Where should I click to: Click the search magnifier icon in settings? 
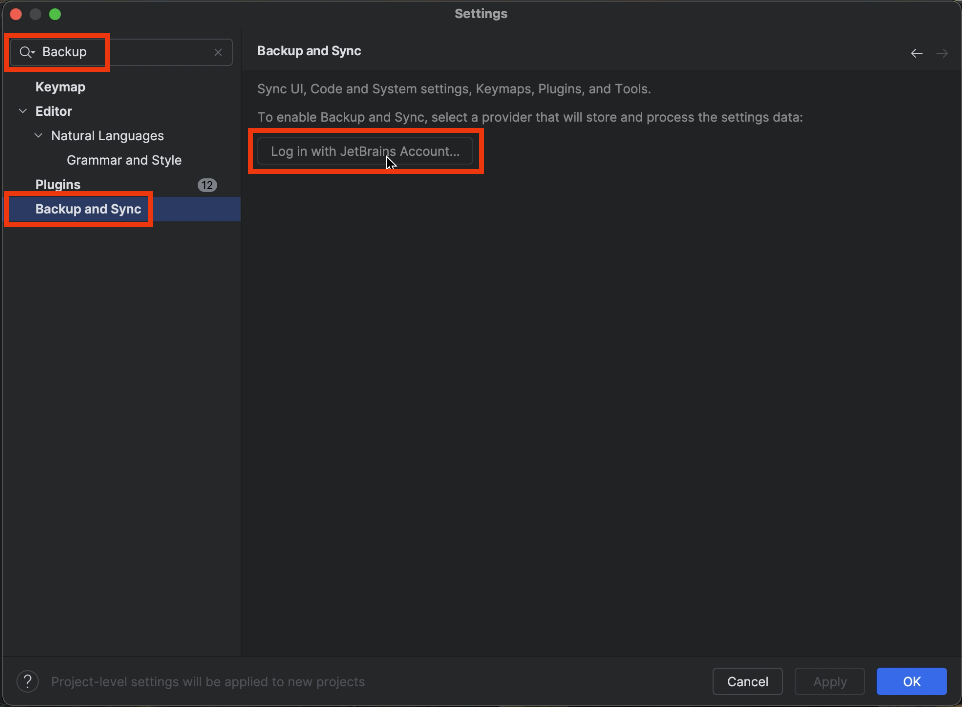point(26,52)
